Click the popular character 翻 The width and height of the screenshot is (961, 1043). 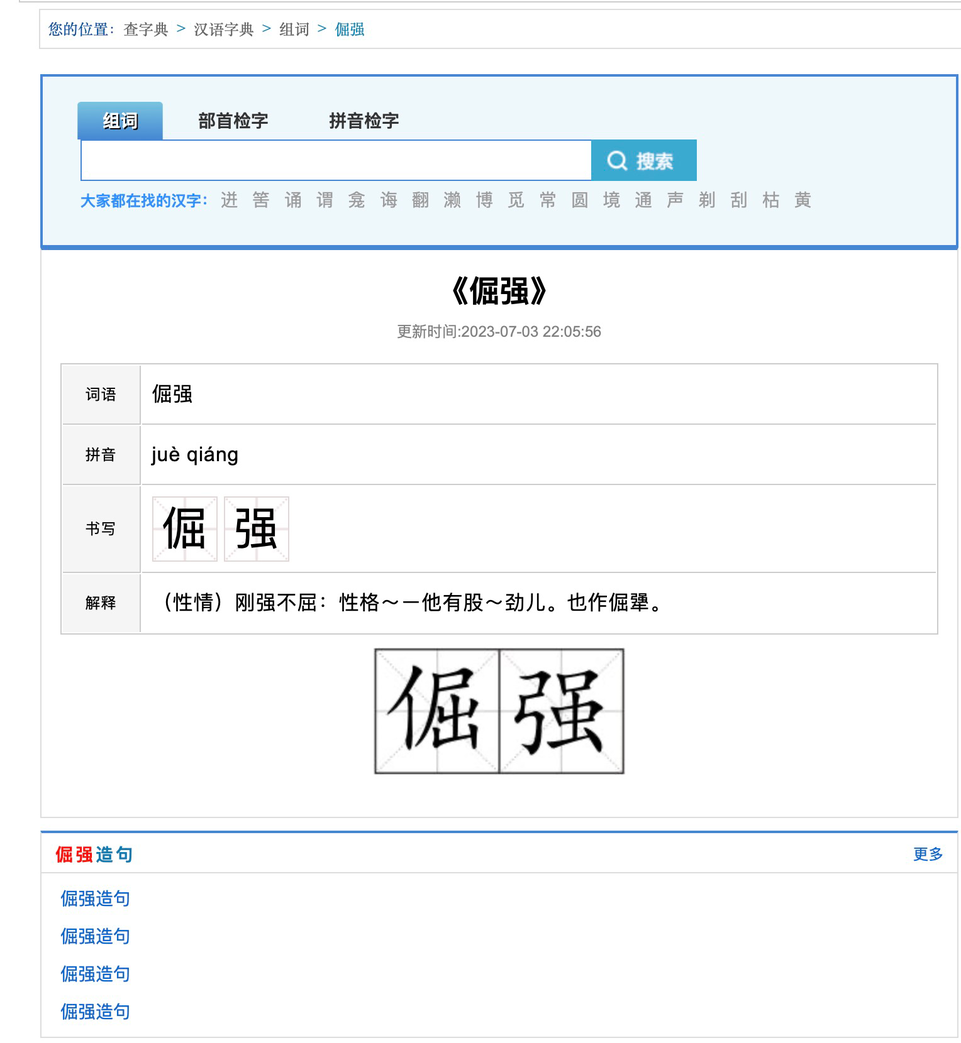(x=419, y=200)
